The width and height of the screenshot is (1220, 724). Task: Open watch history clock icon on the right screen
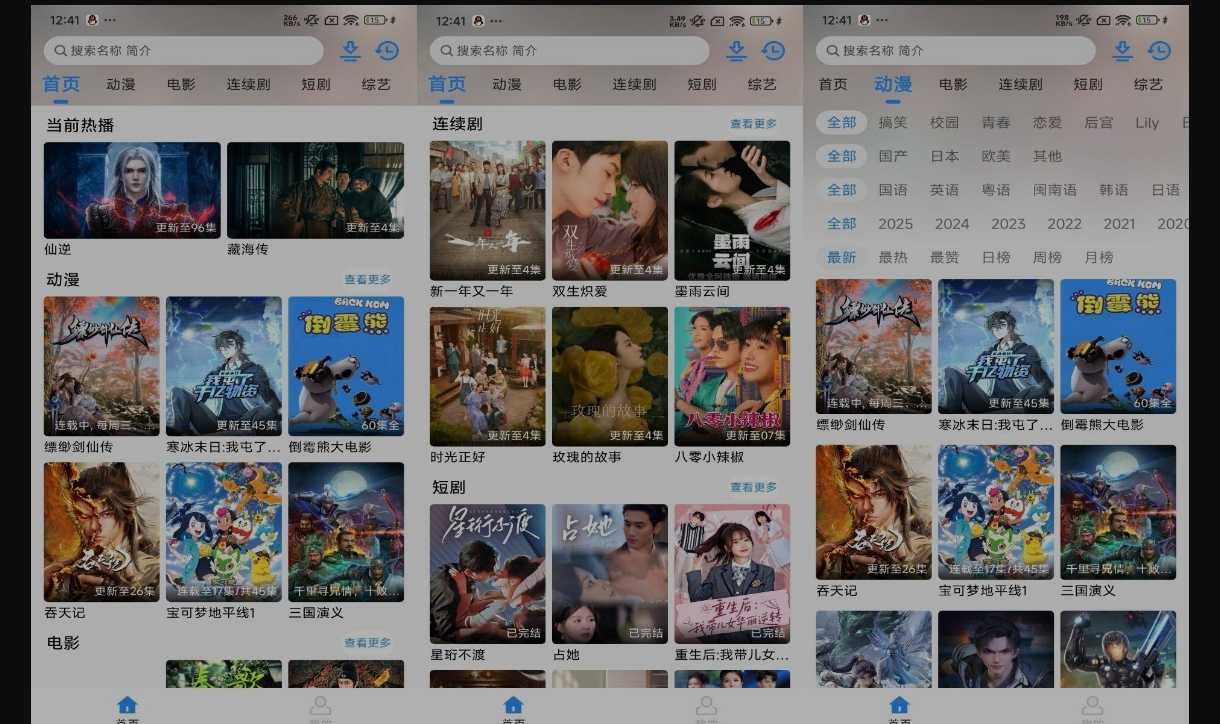1159,51
